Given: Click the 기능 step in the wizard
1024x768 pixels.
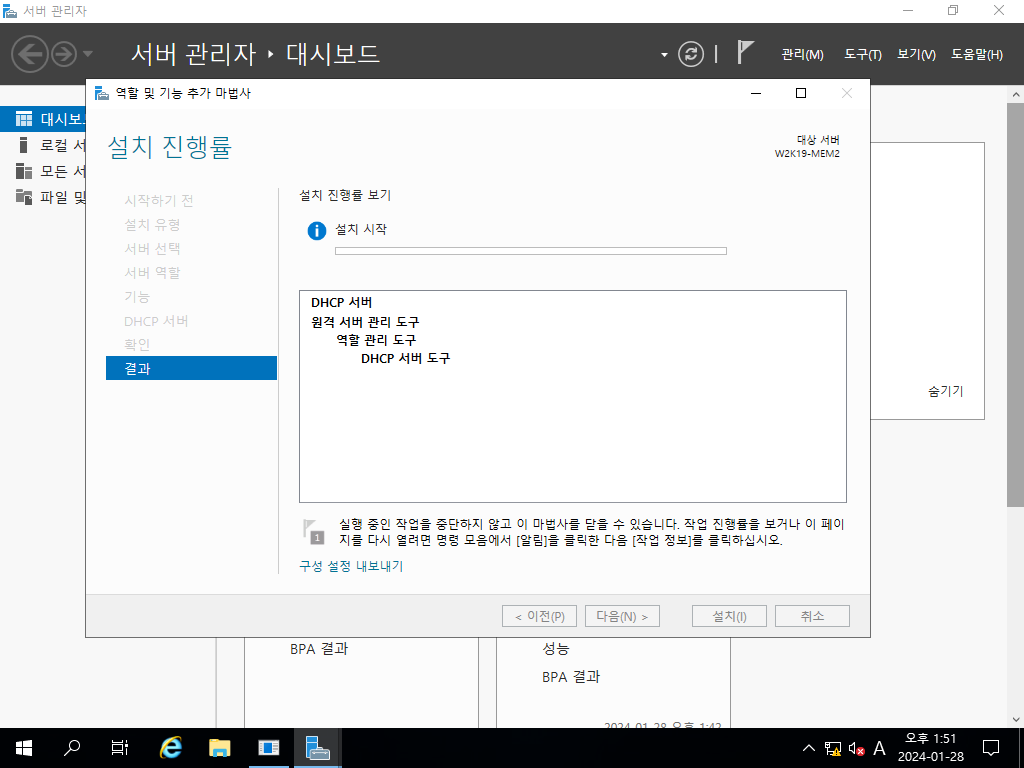Looking at the screenshot, I should coord(137,296).
